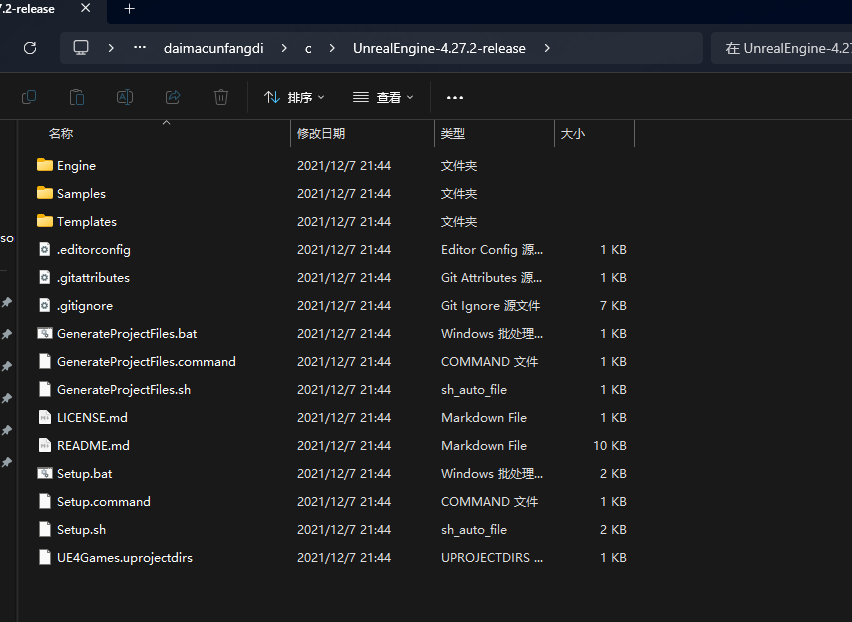This screenshot has width=852, height=622.
Task: Open the 排序 sort dropdown
Action: (x=294, y=97)
